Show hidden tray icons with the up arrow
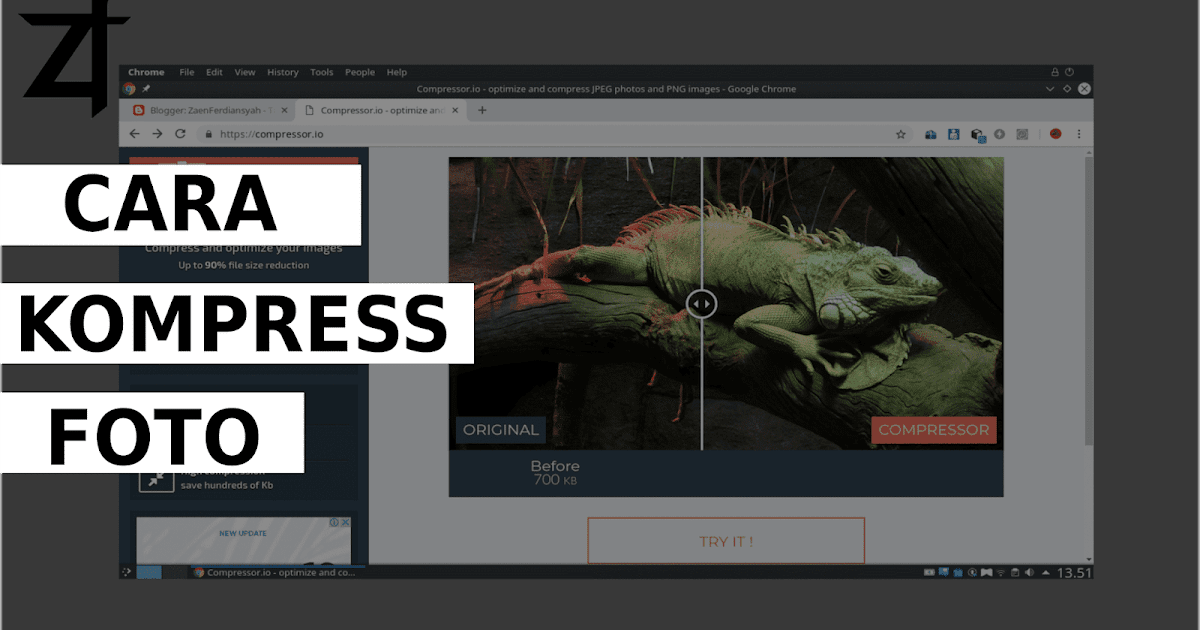 point(1046,572)
